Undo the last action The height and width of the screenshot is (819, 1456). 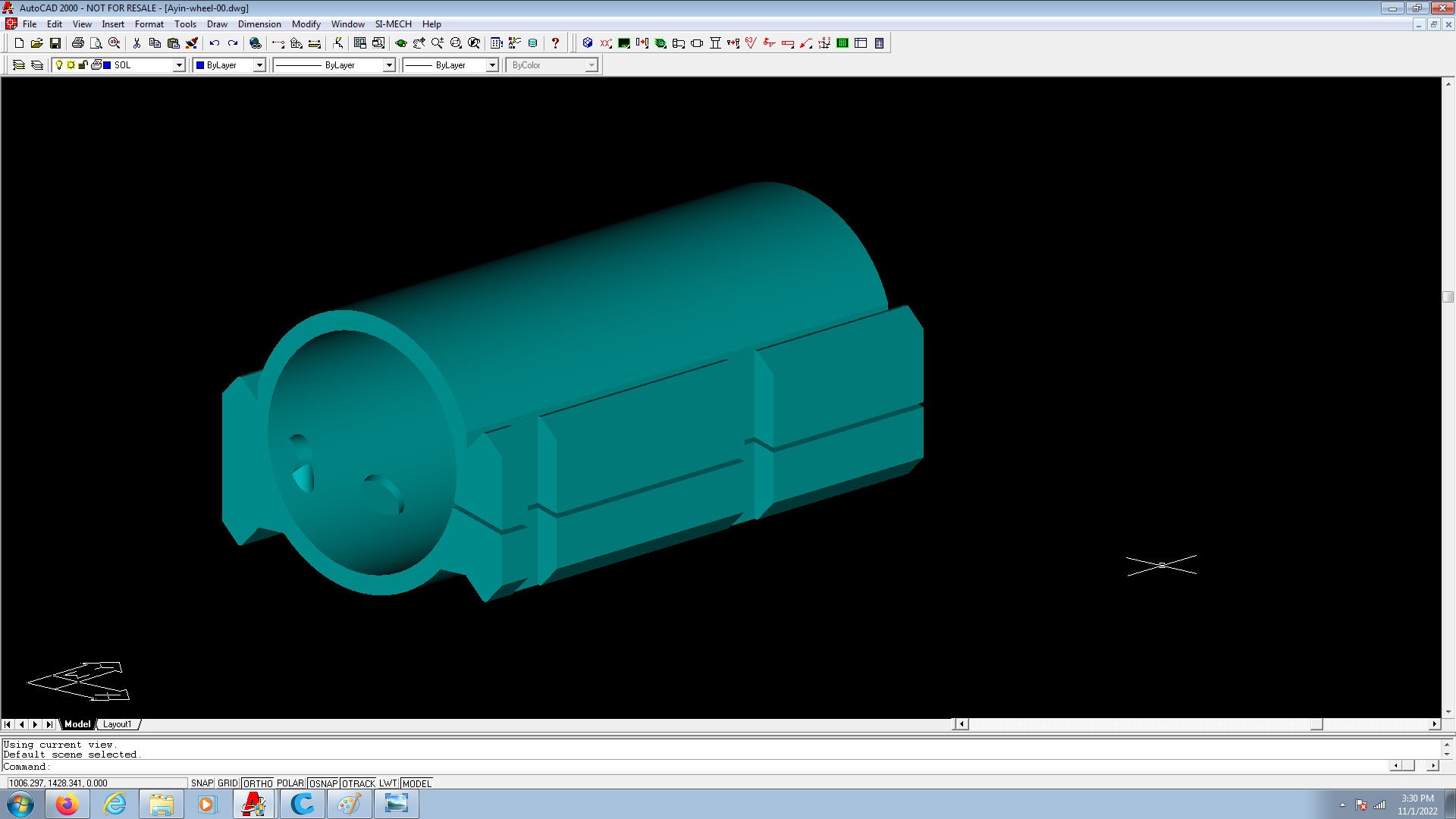[x=215, y=43]
